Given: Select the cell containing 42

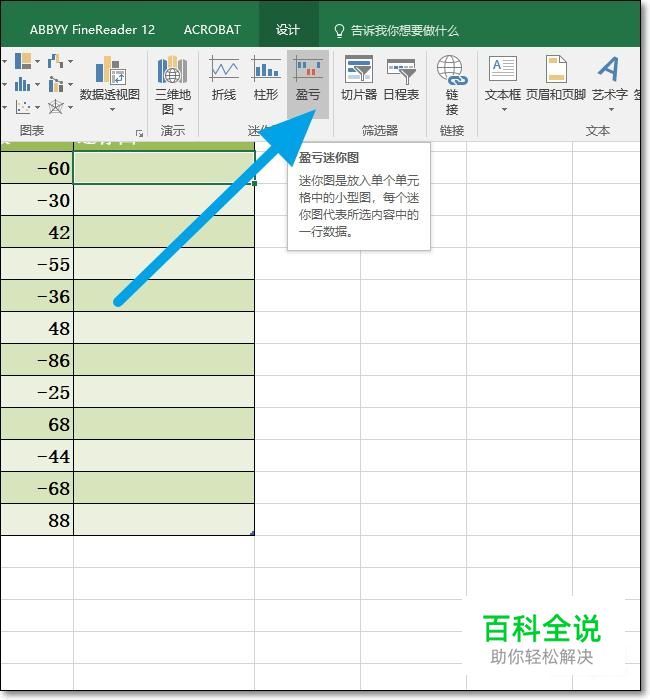Looking at the screenshot, I should [x=37, y=232].
